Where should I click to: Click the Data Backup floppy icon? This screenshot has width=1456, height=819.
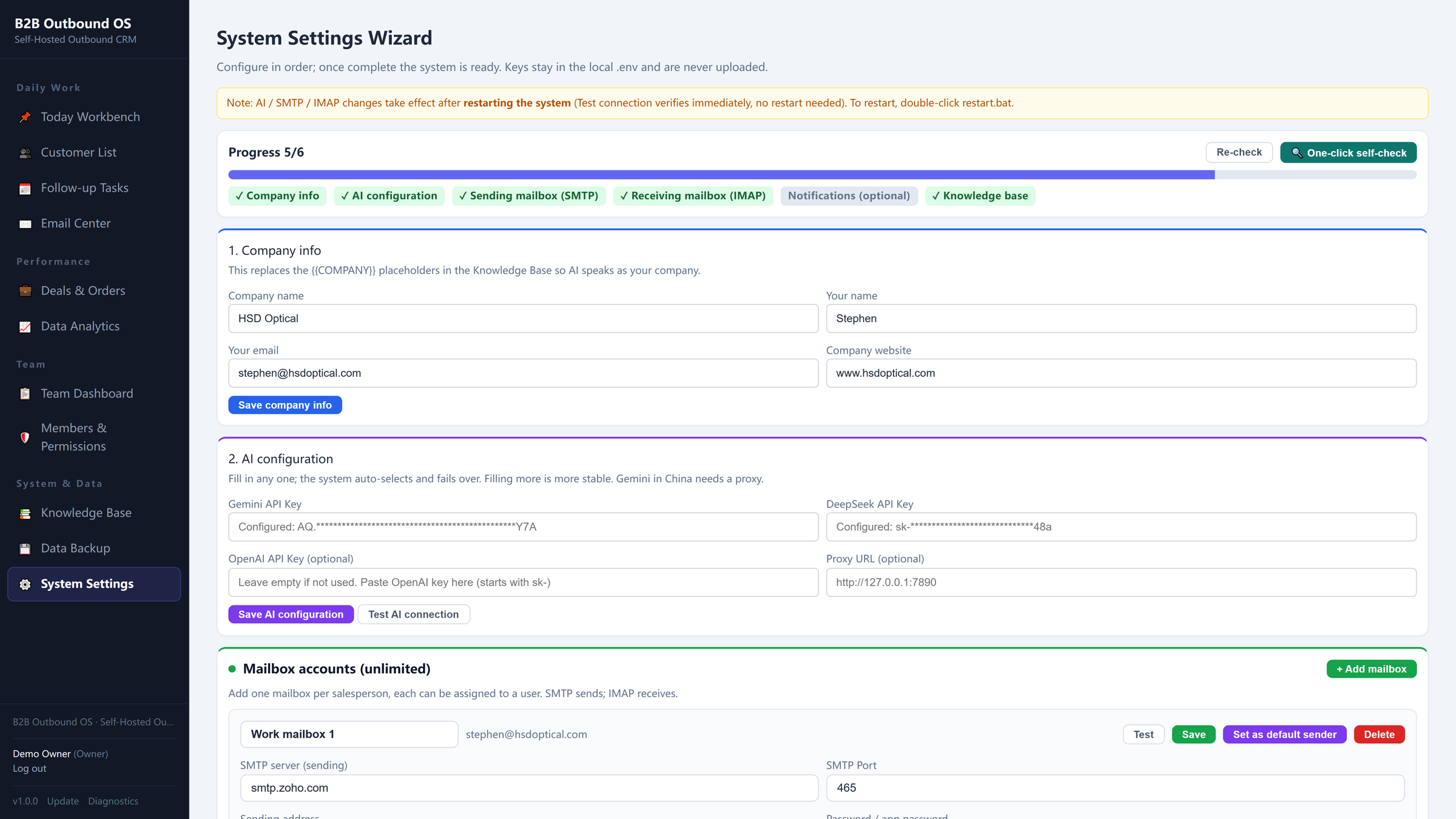click(25, 549)
